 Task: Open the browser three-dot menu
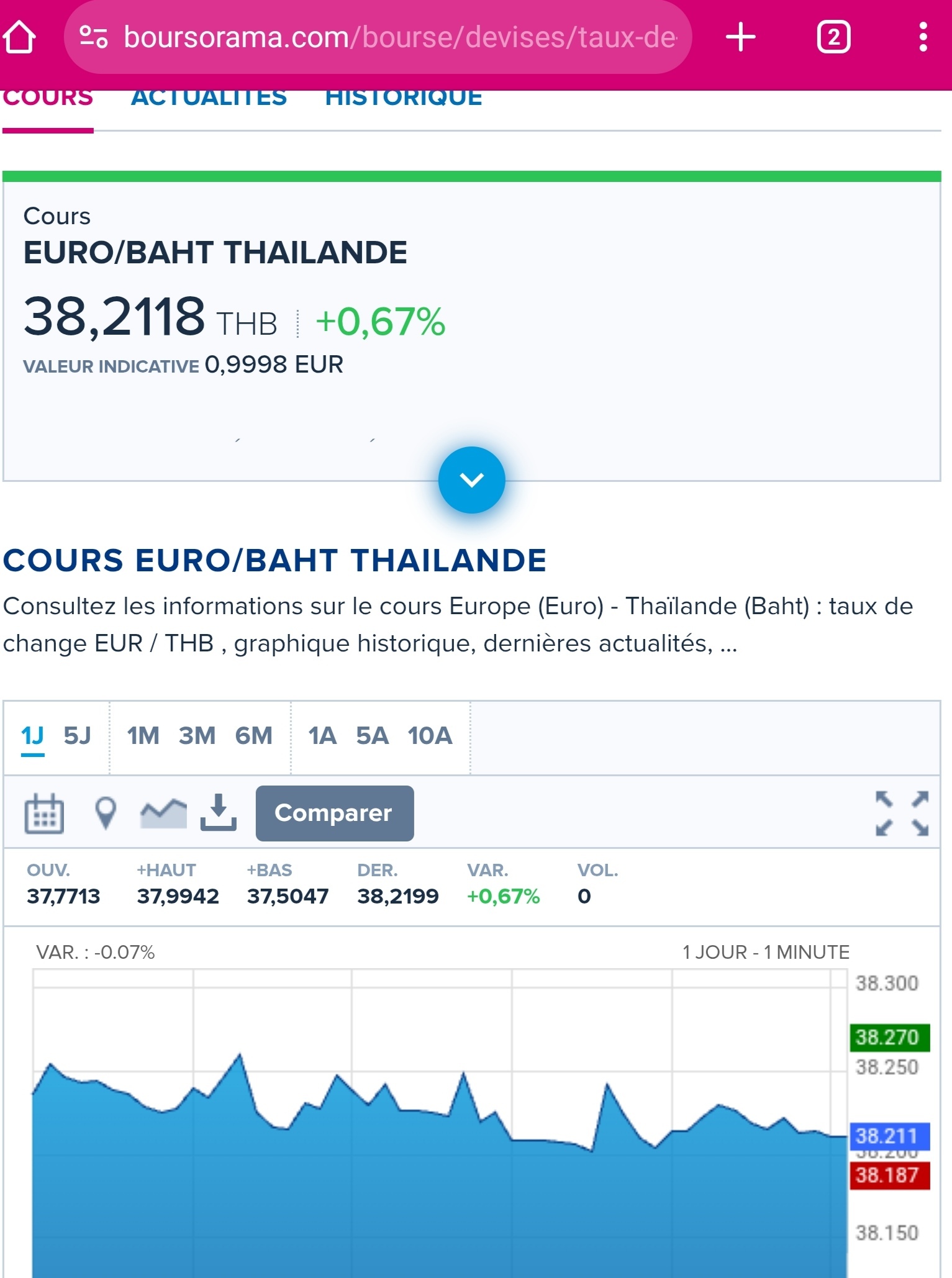point(923,37)
